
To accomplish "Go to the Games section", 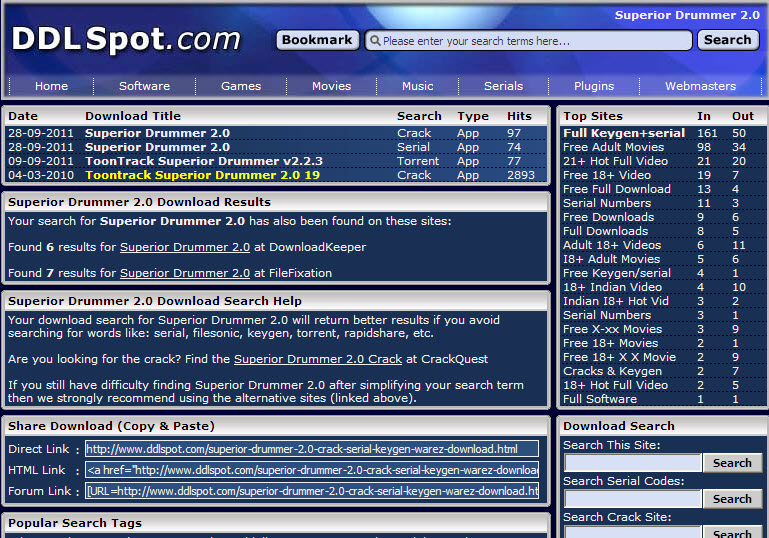I will [241, 86].
